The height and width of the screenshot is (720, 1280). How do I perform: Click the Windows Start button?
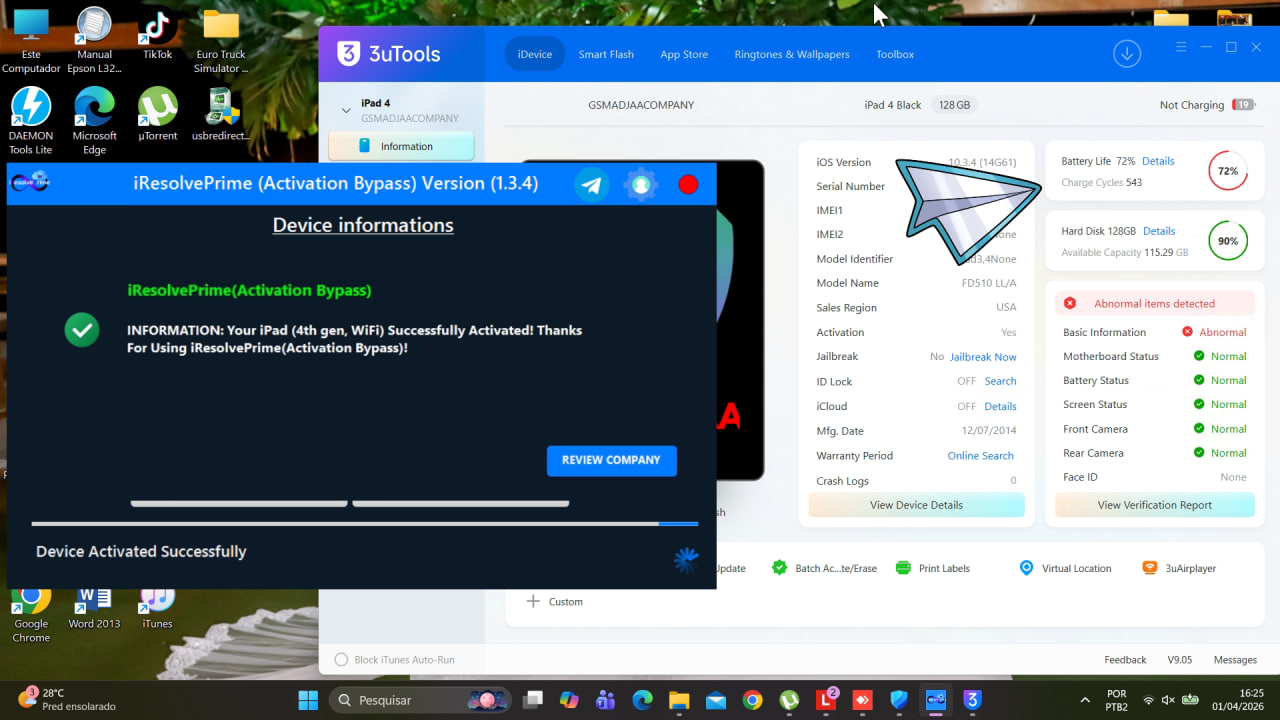coord(308,700)
